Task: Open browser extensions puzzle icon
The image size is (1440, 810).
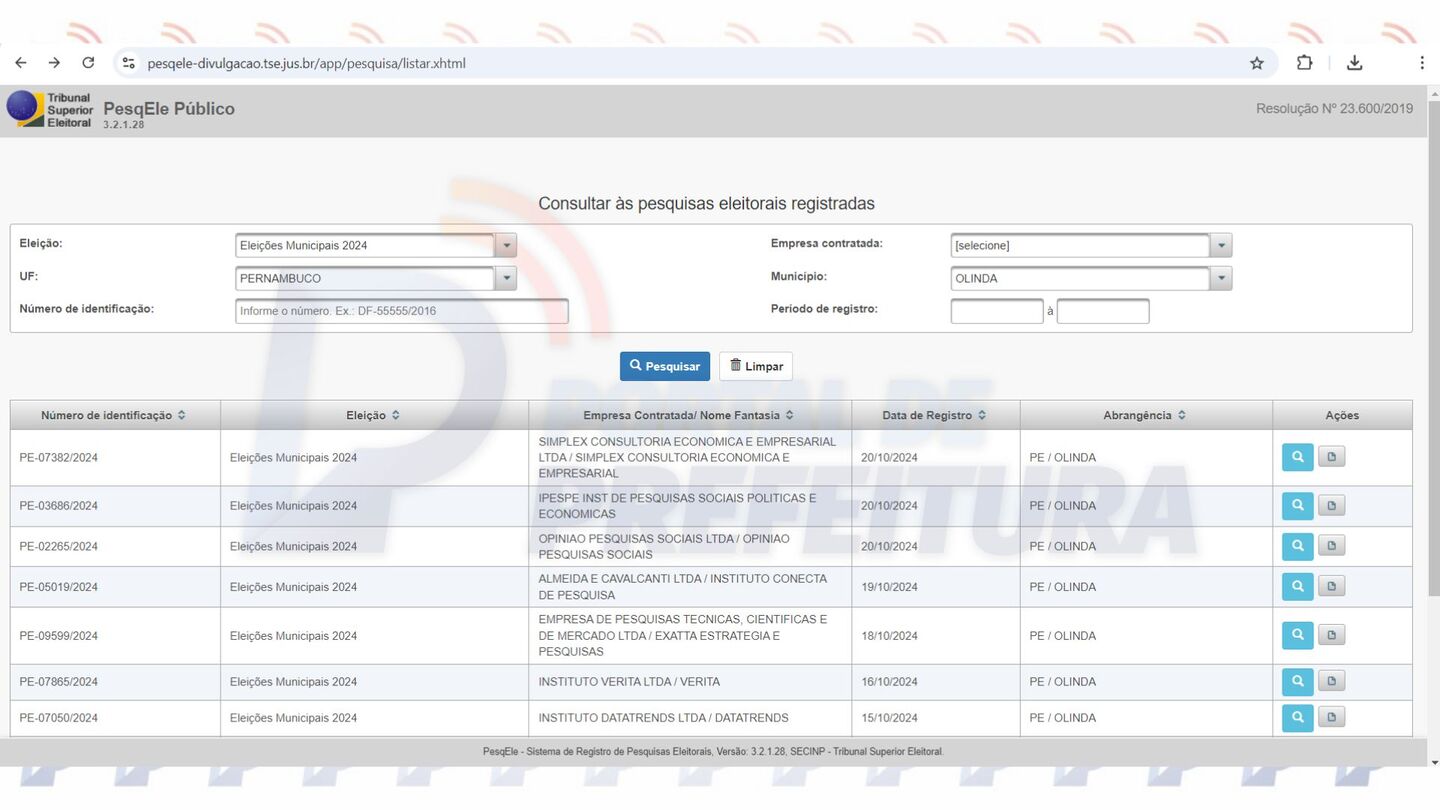Action: [1304, 63]
